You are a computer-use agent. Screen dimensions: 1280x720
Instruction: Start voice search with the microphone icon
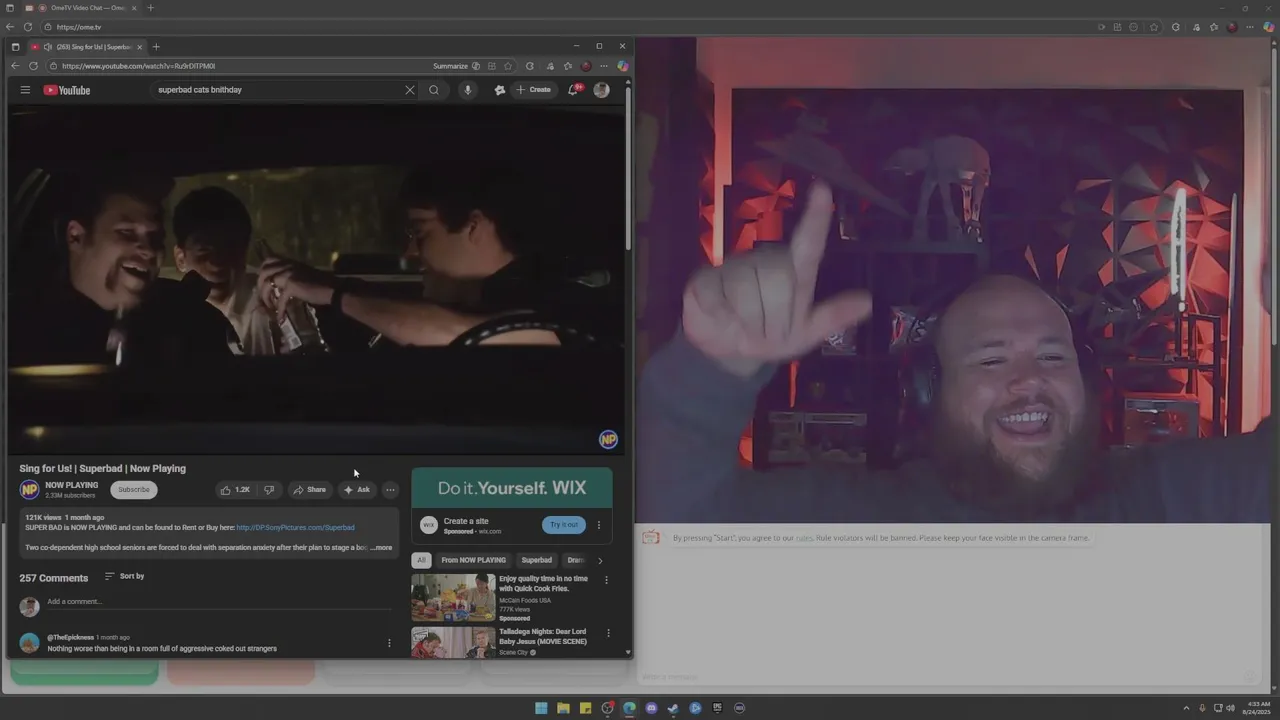[467, 90]
